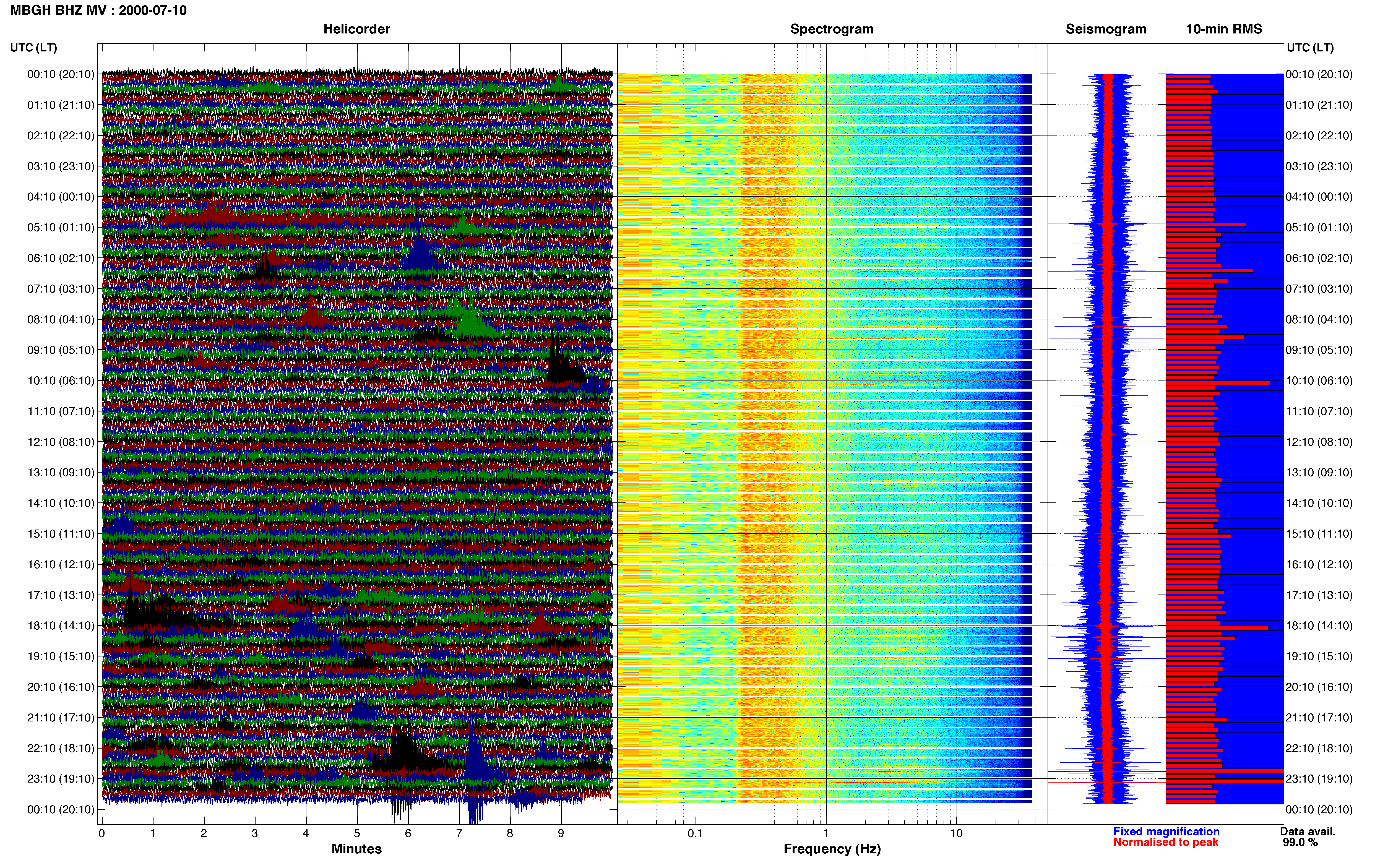Click Helicorder-side time label "08:10 (04:10)"
The image size is (1388, 868).
(61, 319)
